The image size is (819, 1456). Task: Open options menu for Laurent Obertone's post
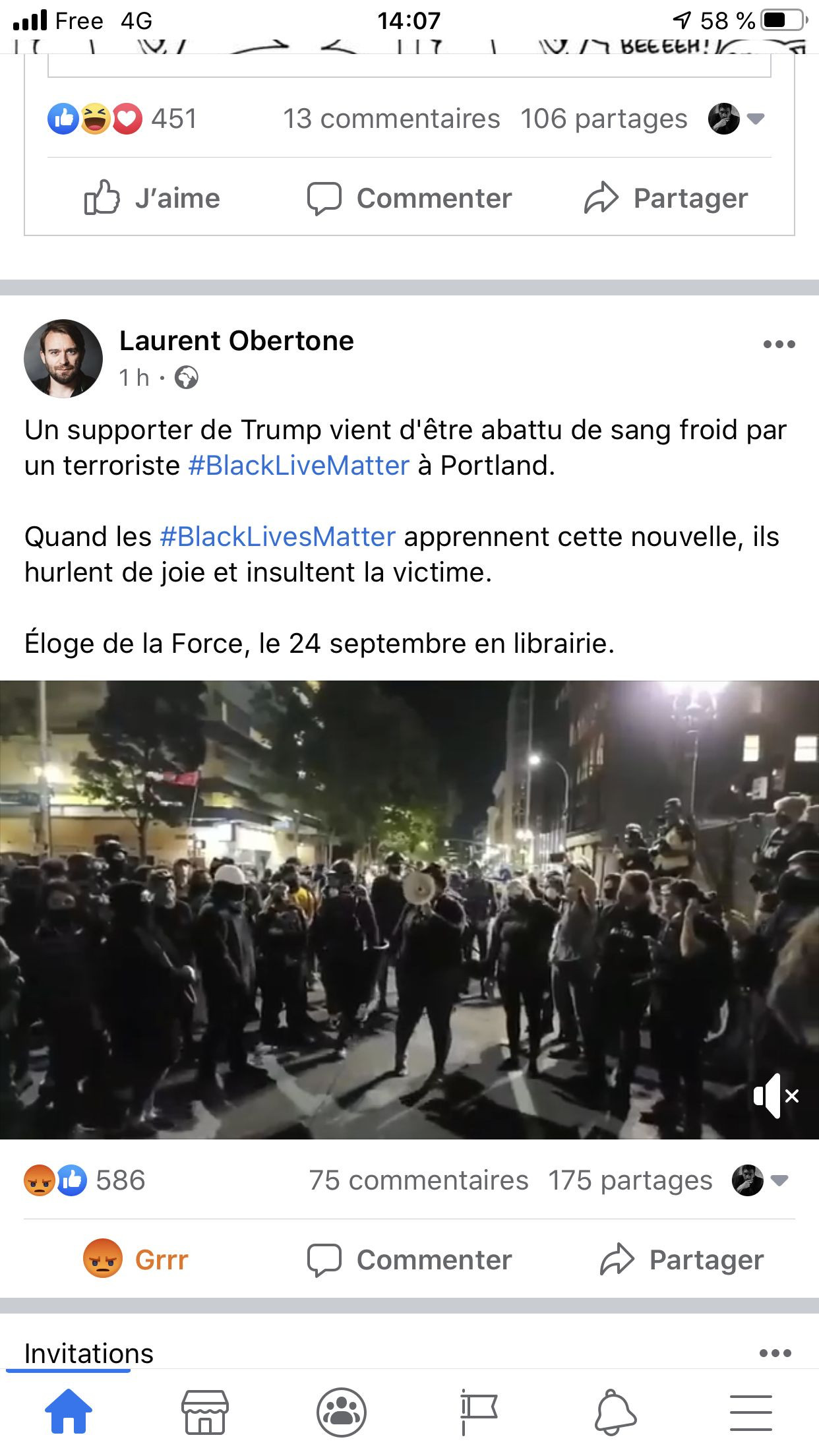point(779,344)
